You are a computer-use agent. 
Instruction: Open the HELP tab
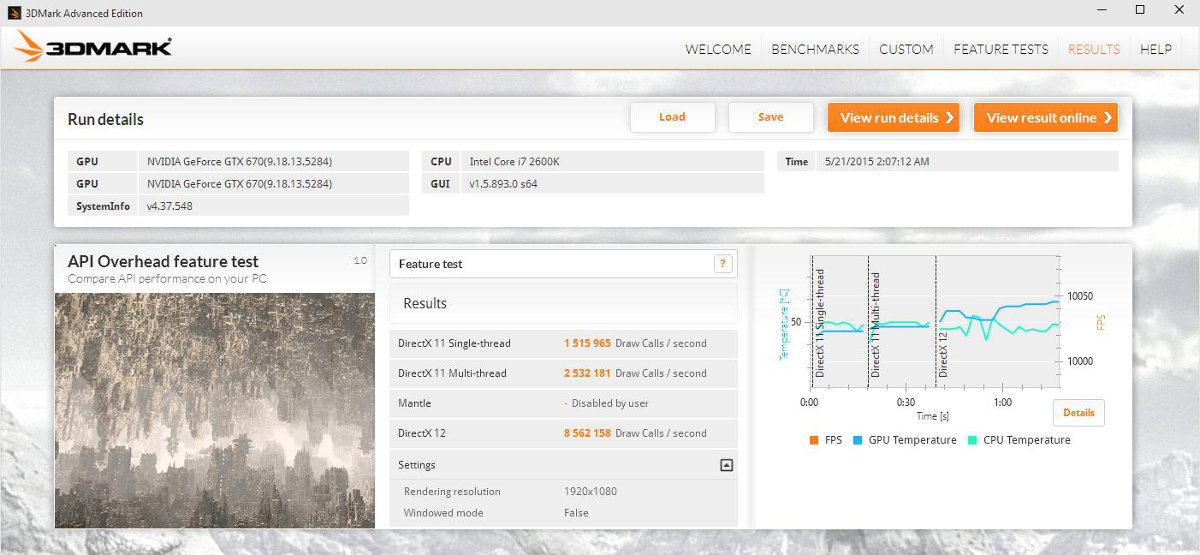[1155, 49]
